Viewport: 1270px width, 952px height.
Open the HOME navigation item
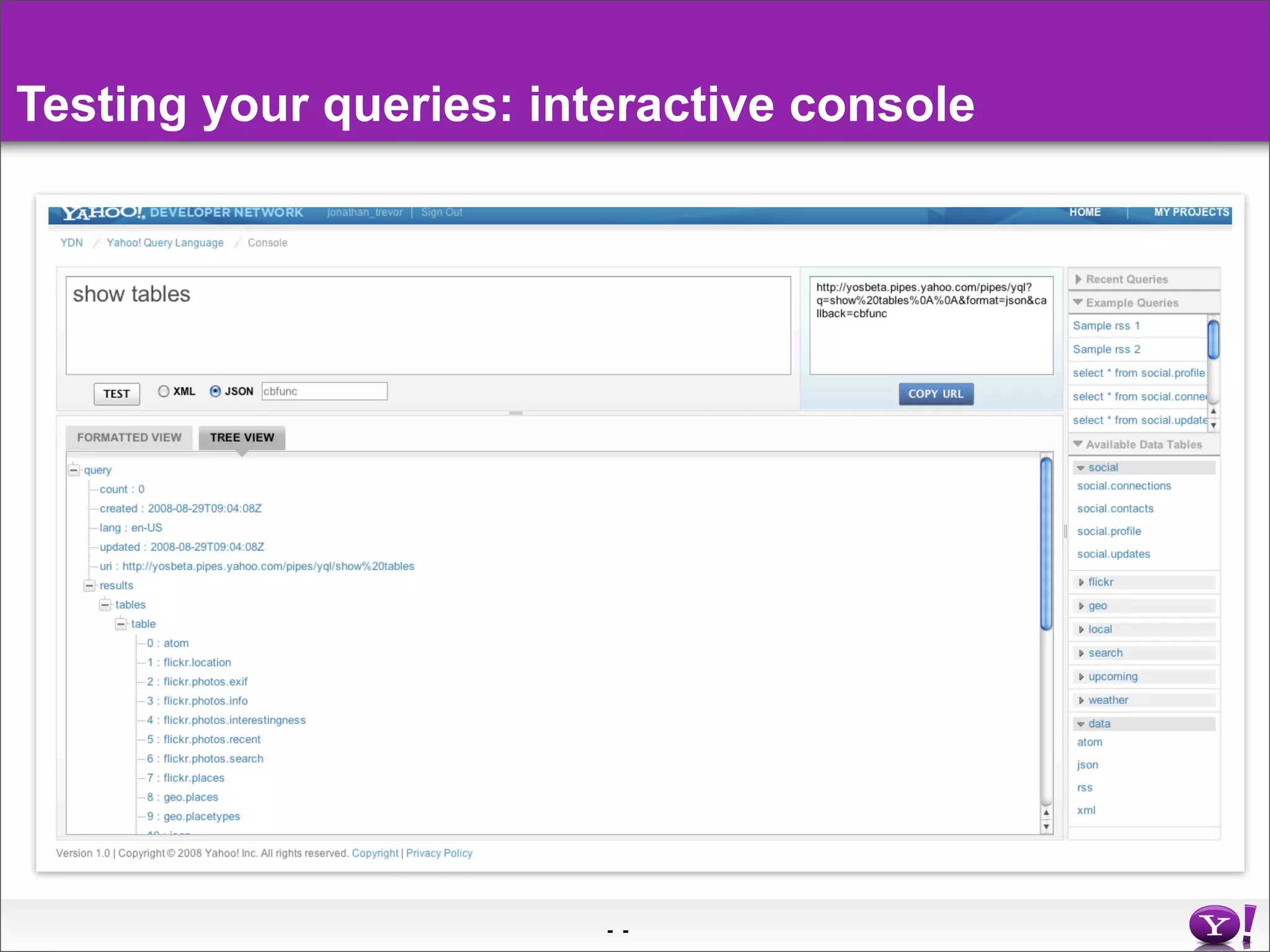[1085, 212]
